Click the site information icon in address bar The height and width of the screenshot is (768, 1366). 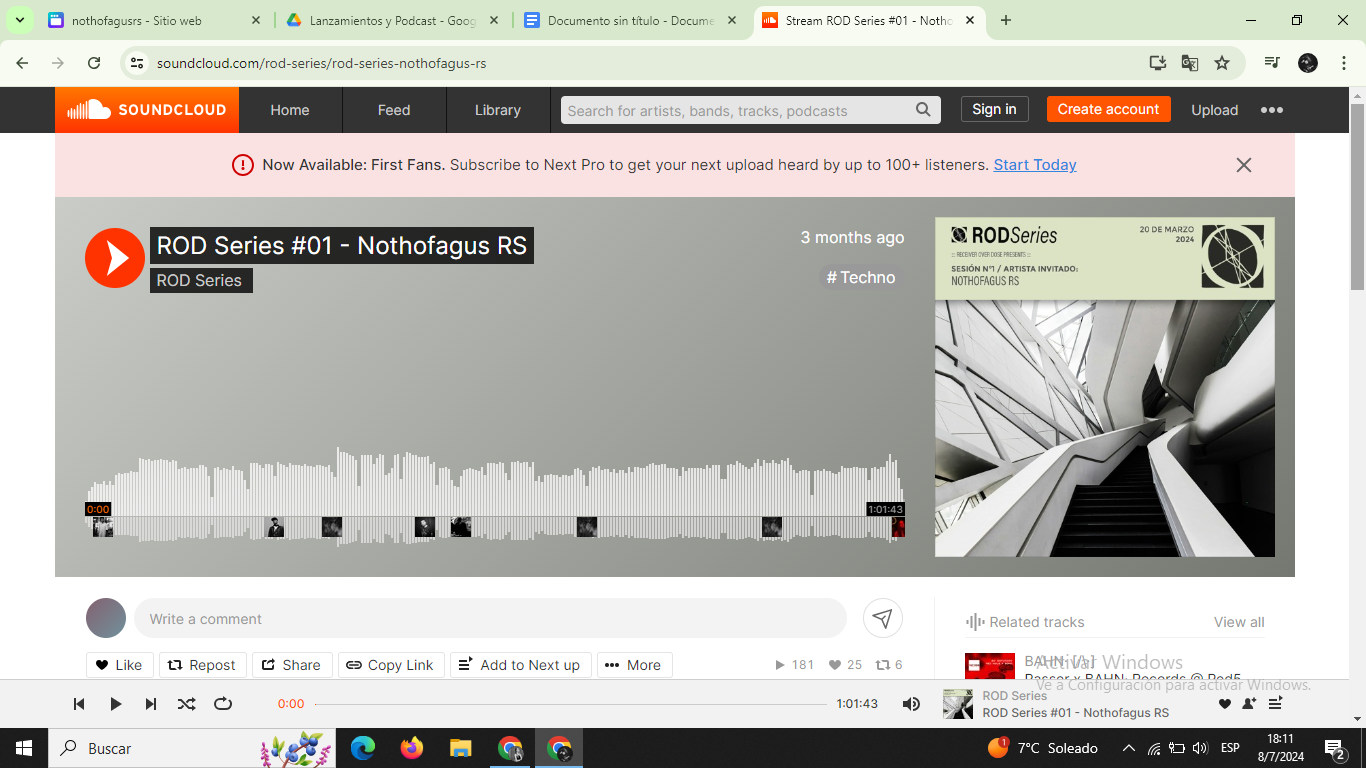tap(138, 63)
